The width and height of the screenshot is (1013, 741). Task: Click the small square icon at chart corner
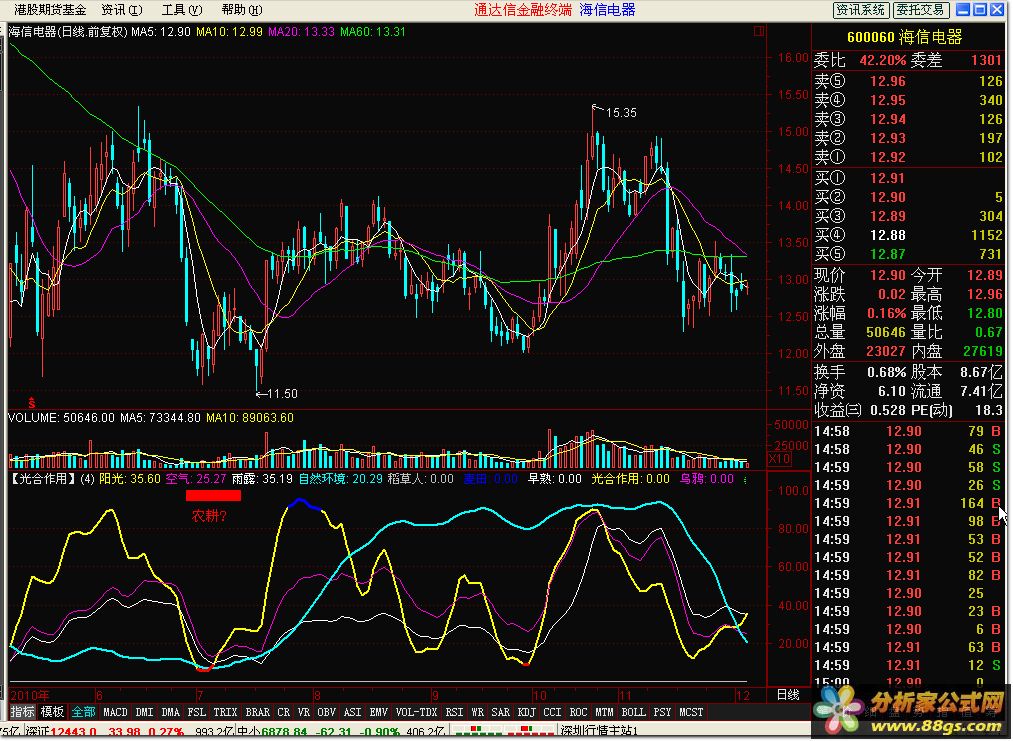[759, 31]
